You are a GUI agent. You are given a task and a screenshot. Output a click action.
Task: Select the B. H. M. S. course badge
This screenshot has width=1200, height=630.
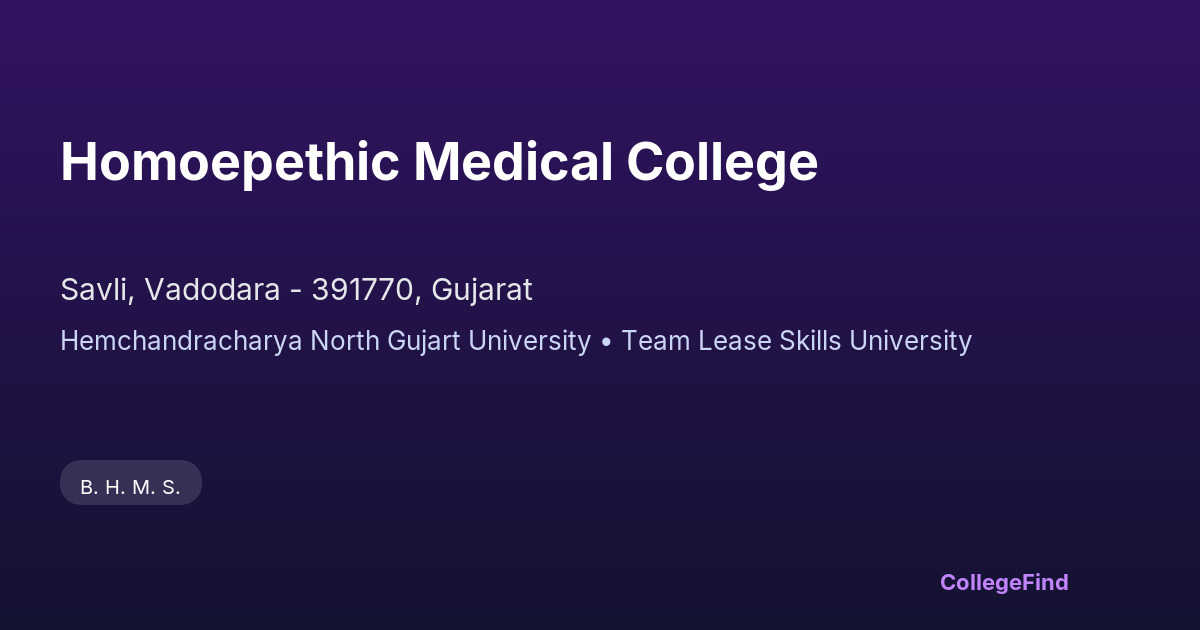click(x=131, y=487)
